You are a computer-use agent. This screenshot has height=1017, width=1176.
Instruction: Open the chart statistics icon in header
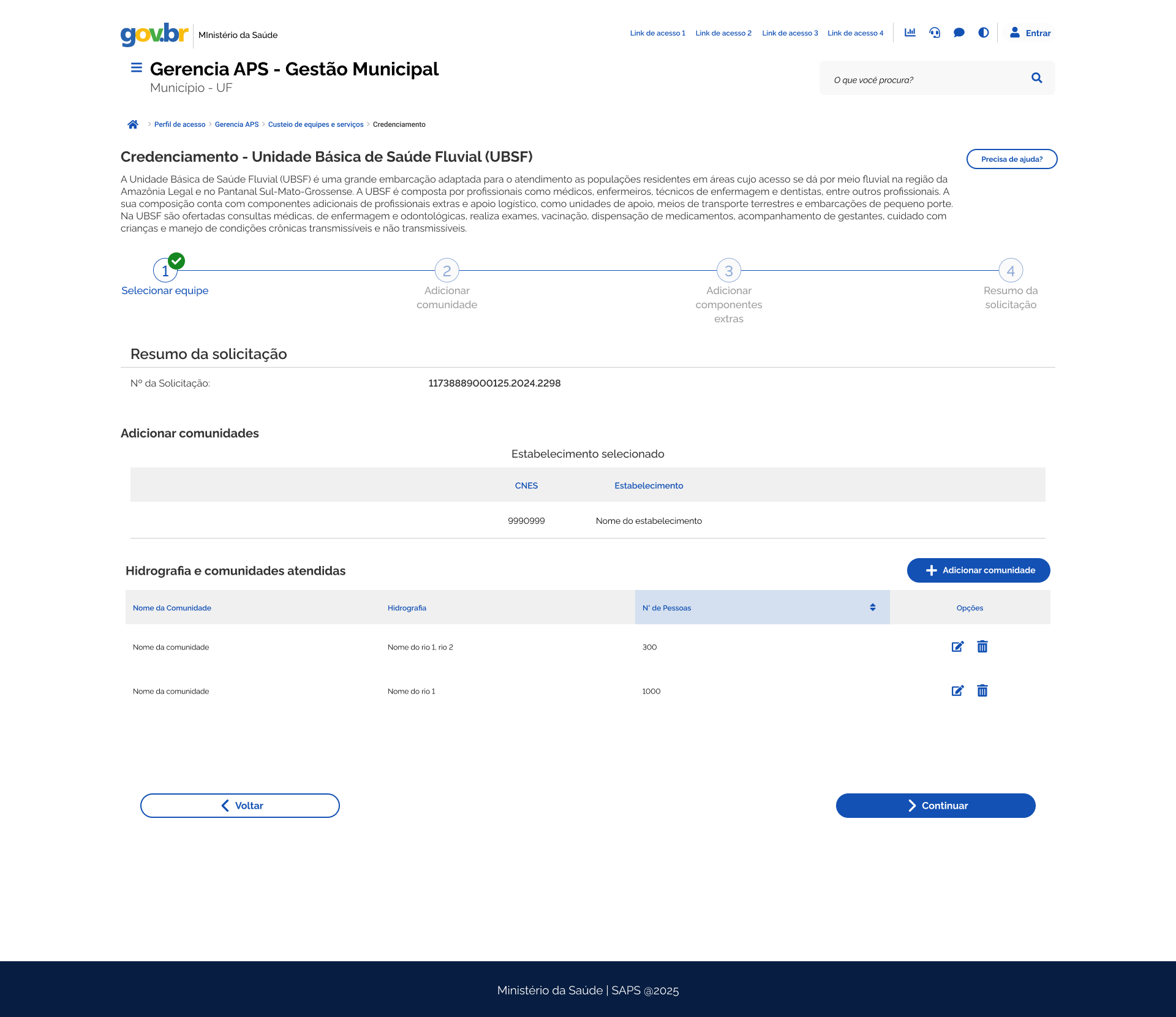click(x=910, y=32)
